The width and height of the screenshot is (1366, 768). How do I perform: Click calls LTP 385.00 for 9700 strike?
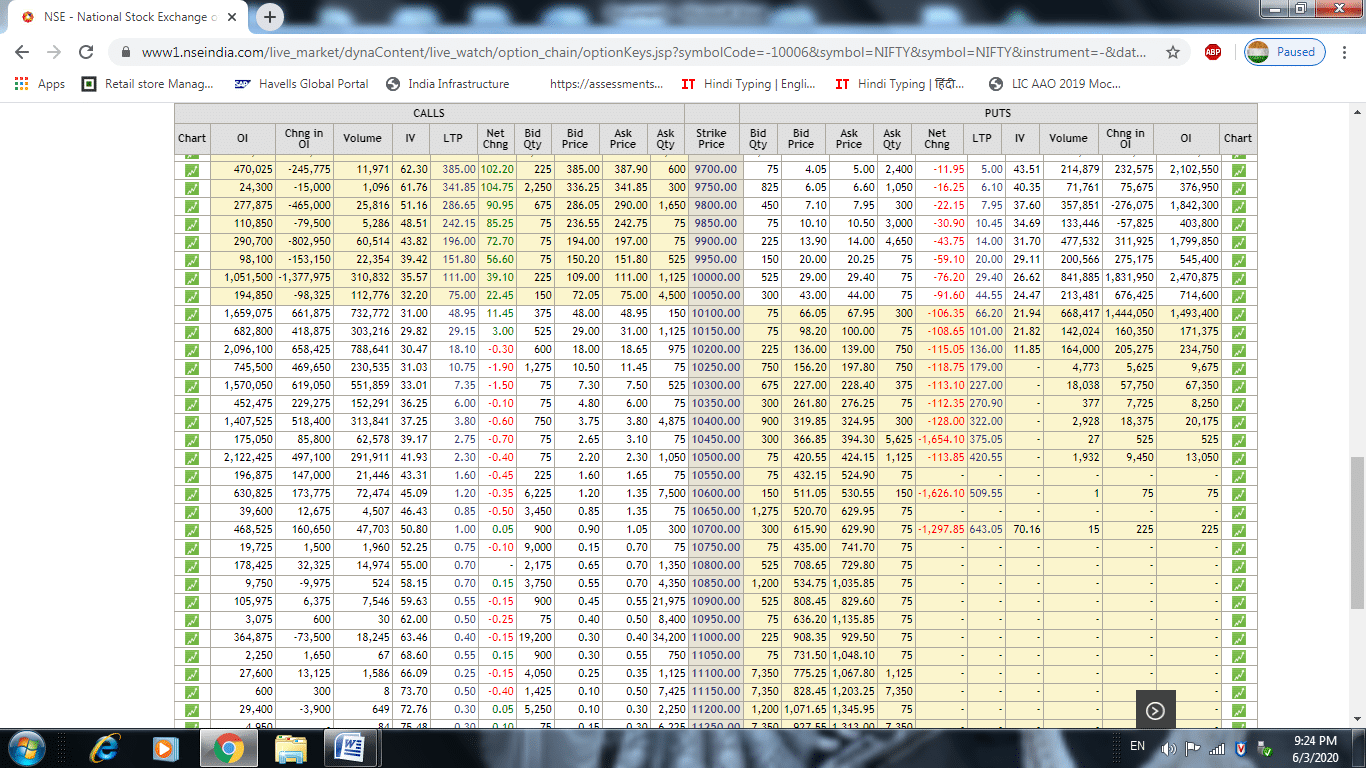coord(459,170)
